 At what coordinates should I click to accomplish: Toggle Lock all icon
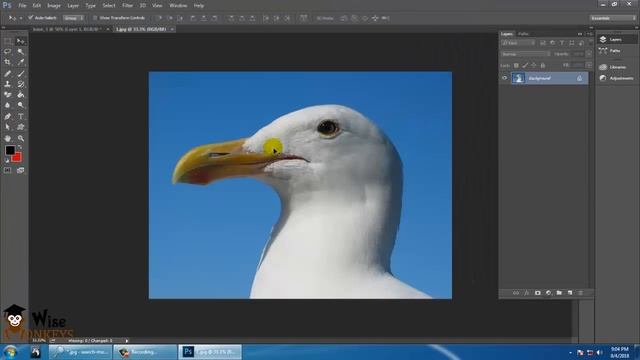[x=543, y=65]
